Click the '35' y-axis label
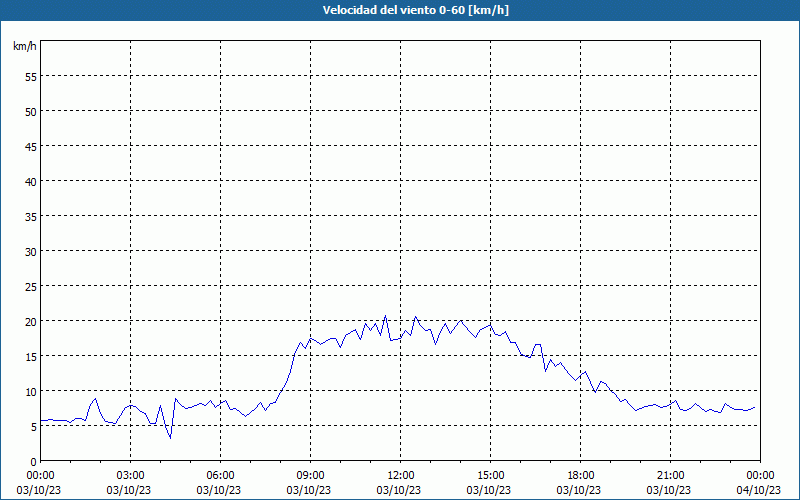 tap(31, 217)
